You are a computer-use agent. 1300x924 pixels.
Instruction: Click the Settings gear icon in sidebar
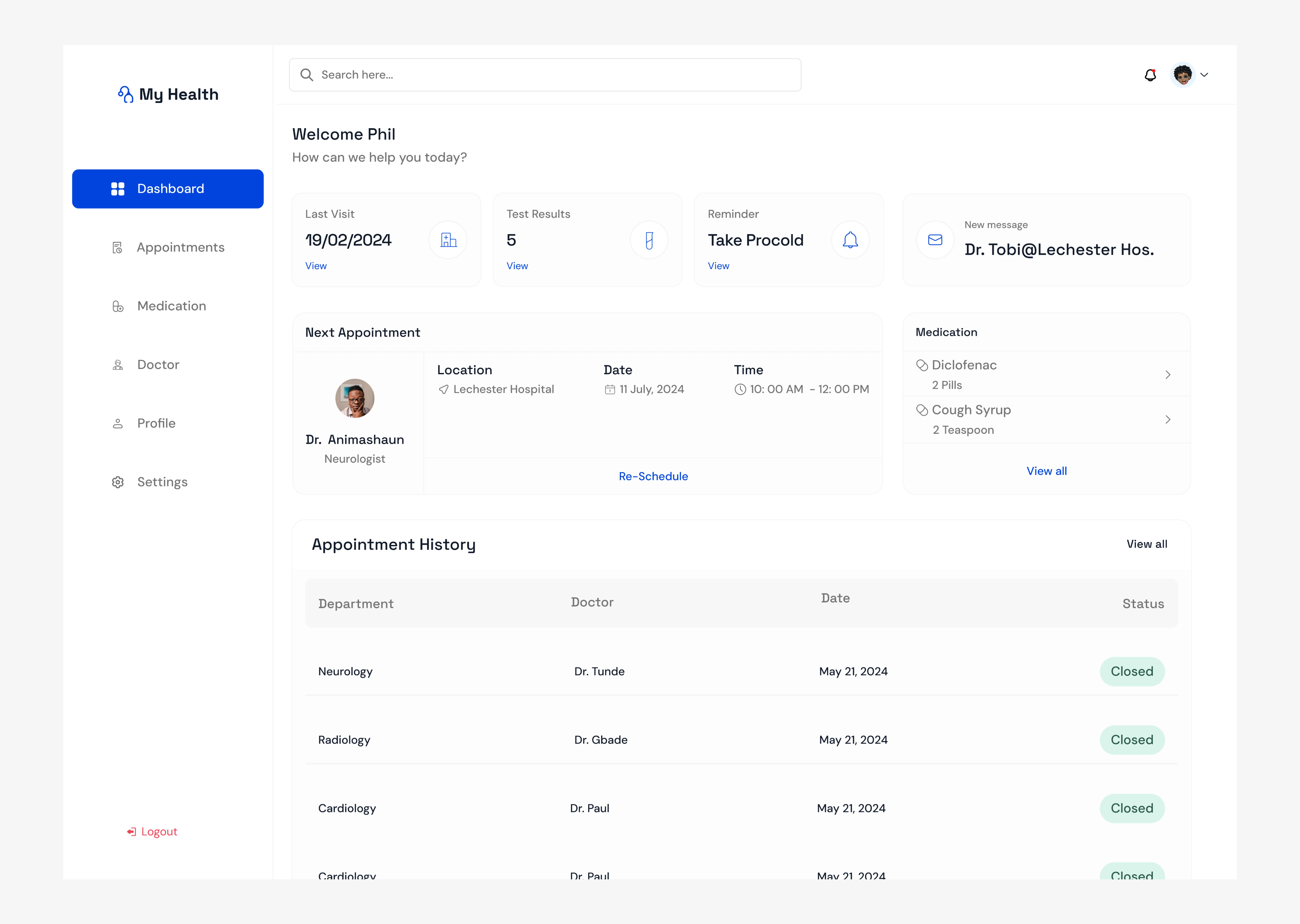(x=118, y=482)
